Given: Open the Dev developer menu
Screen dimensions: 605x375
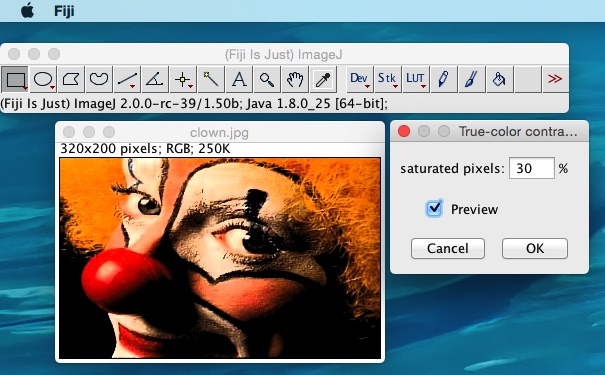Looking at the screenshot, I should (360, 79).
